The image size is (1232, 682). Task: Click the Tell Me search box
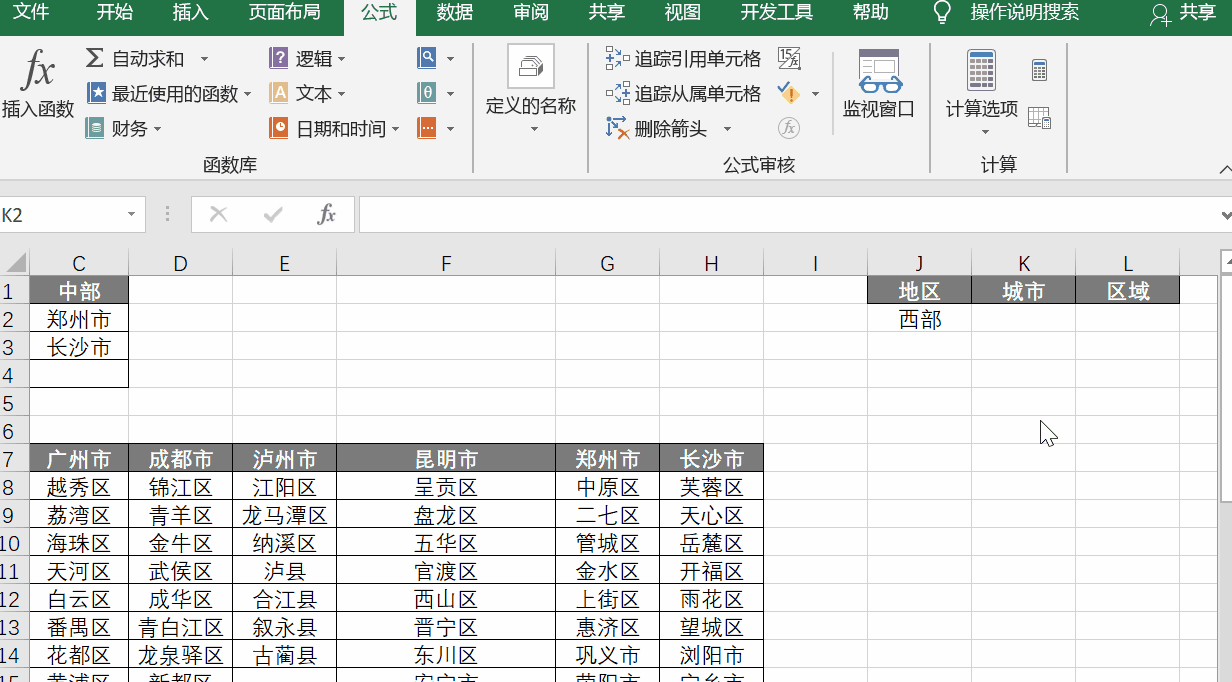point(1024,13)
